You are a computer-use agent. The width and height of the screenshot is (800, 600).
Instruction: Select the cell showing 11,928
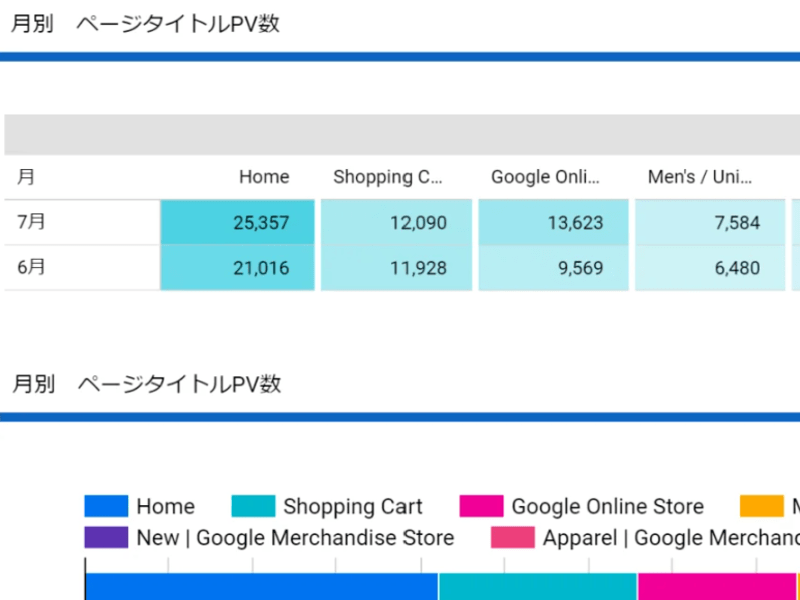click(396, 268)
